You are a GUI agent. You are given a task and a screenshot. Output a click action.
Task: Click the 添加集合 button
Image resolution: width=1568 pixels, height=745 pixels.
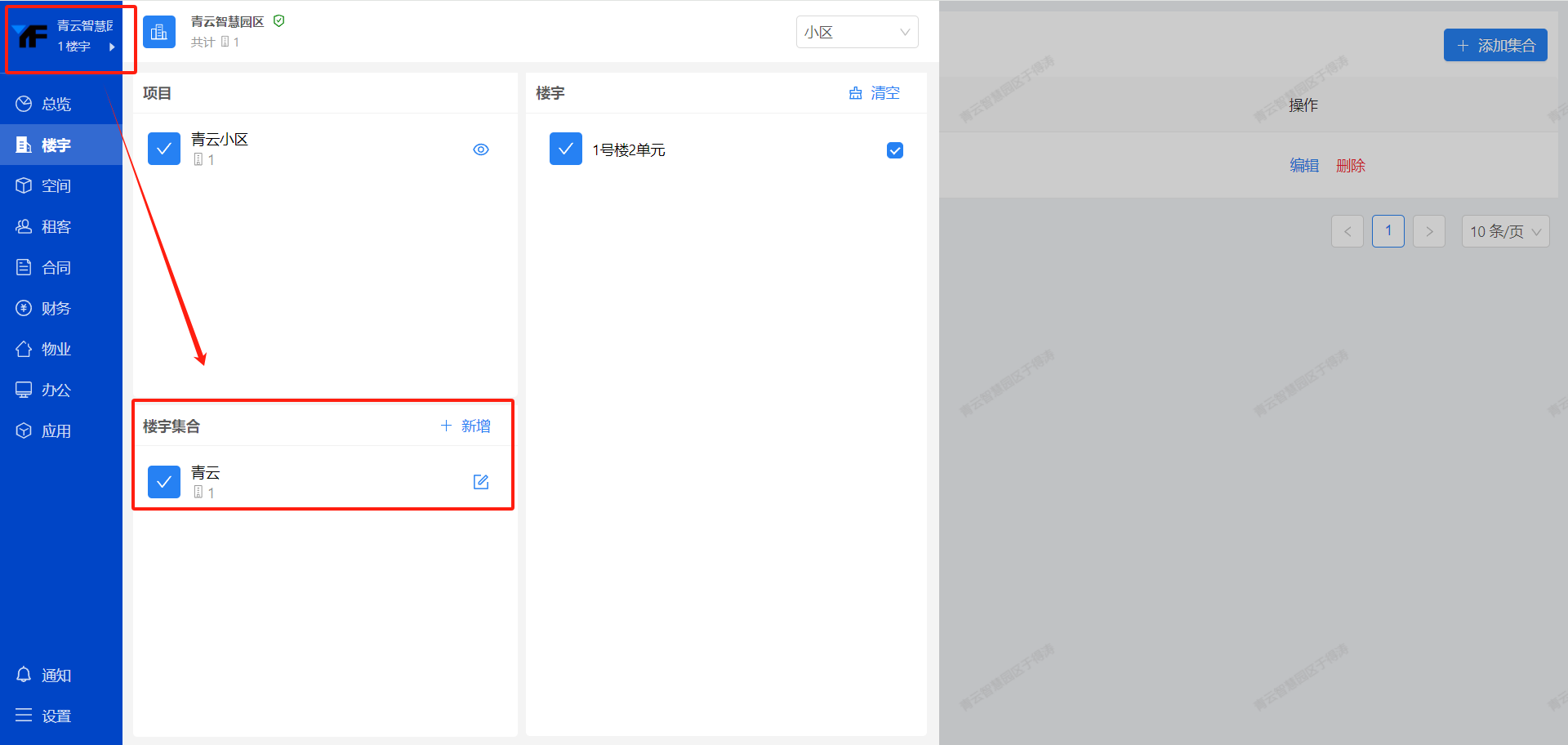tap(1494, 46)
